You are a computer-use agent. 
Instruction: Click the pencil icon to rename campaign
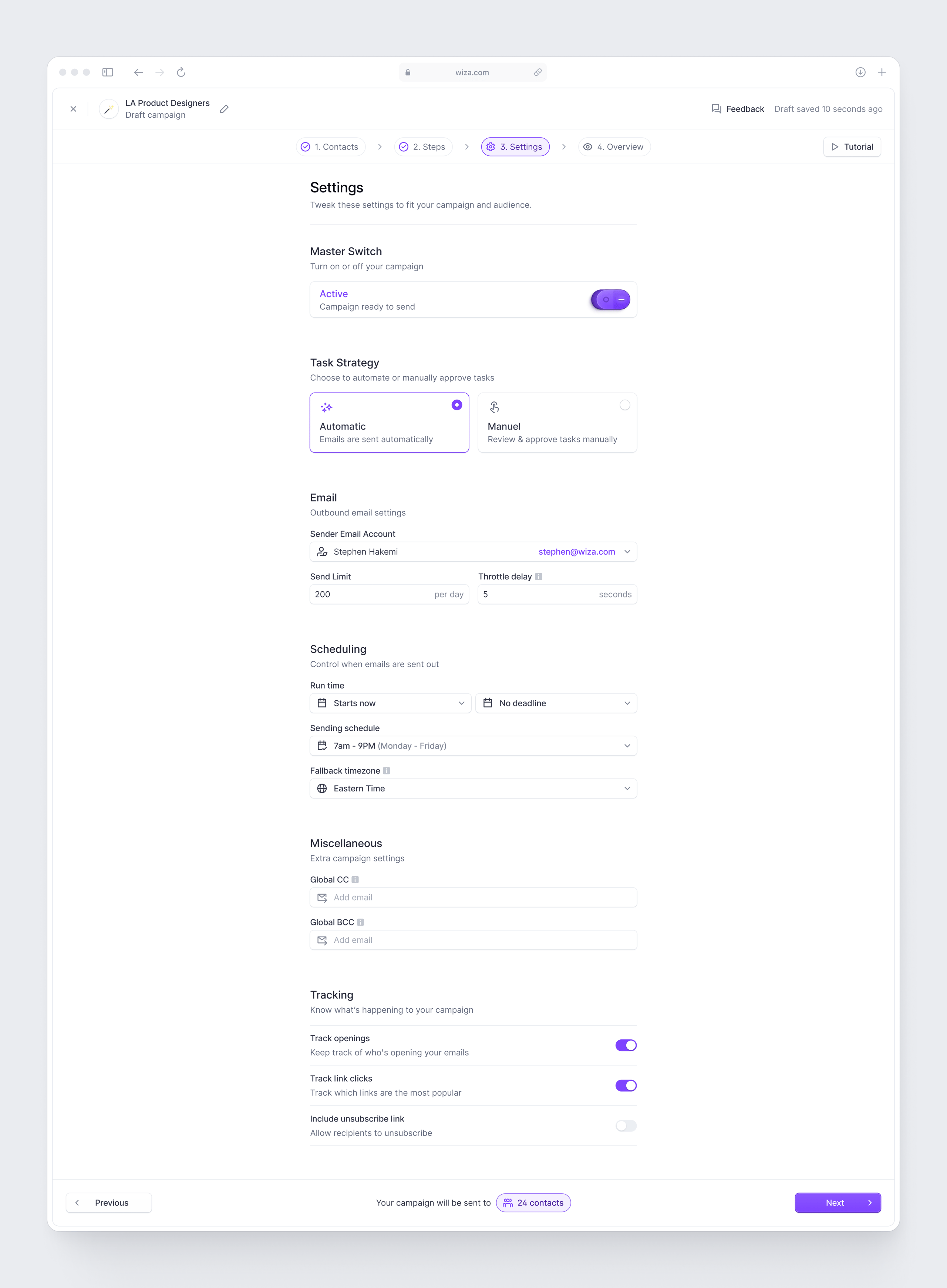[224, 109]
